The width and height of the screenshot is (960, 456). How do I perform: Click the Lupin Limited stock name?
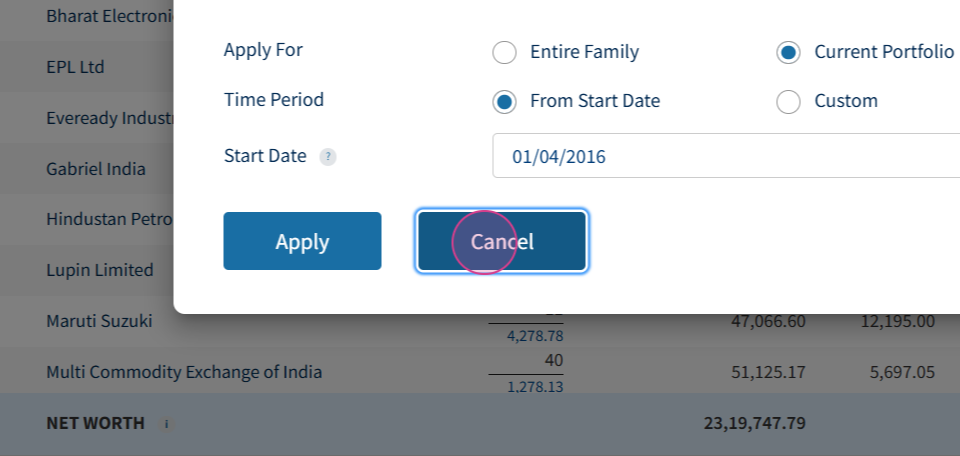tap(100, 270)
